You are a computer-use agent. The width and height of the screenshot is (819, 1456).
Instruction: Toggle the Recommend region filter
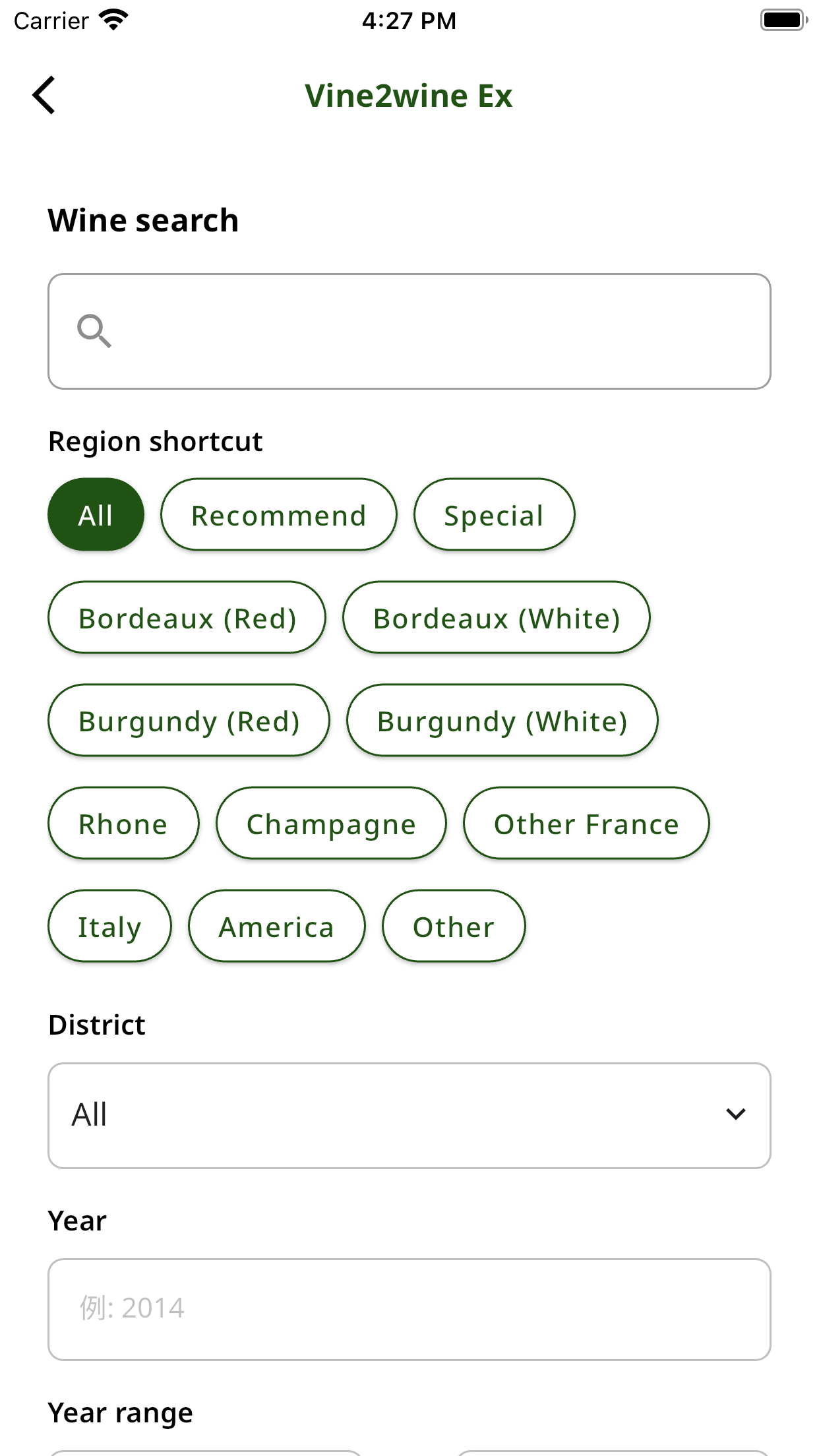[279, 515]
